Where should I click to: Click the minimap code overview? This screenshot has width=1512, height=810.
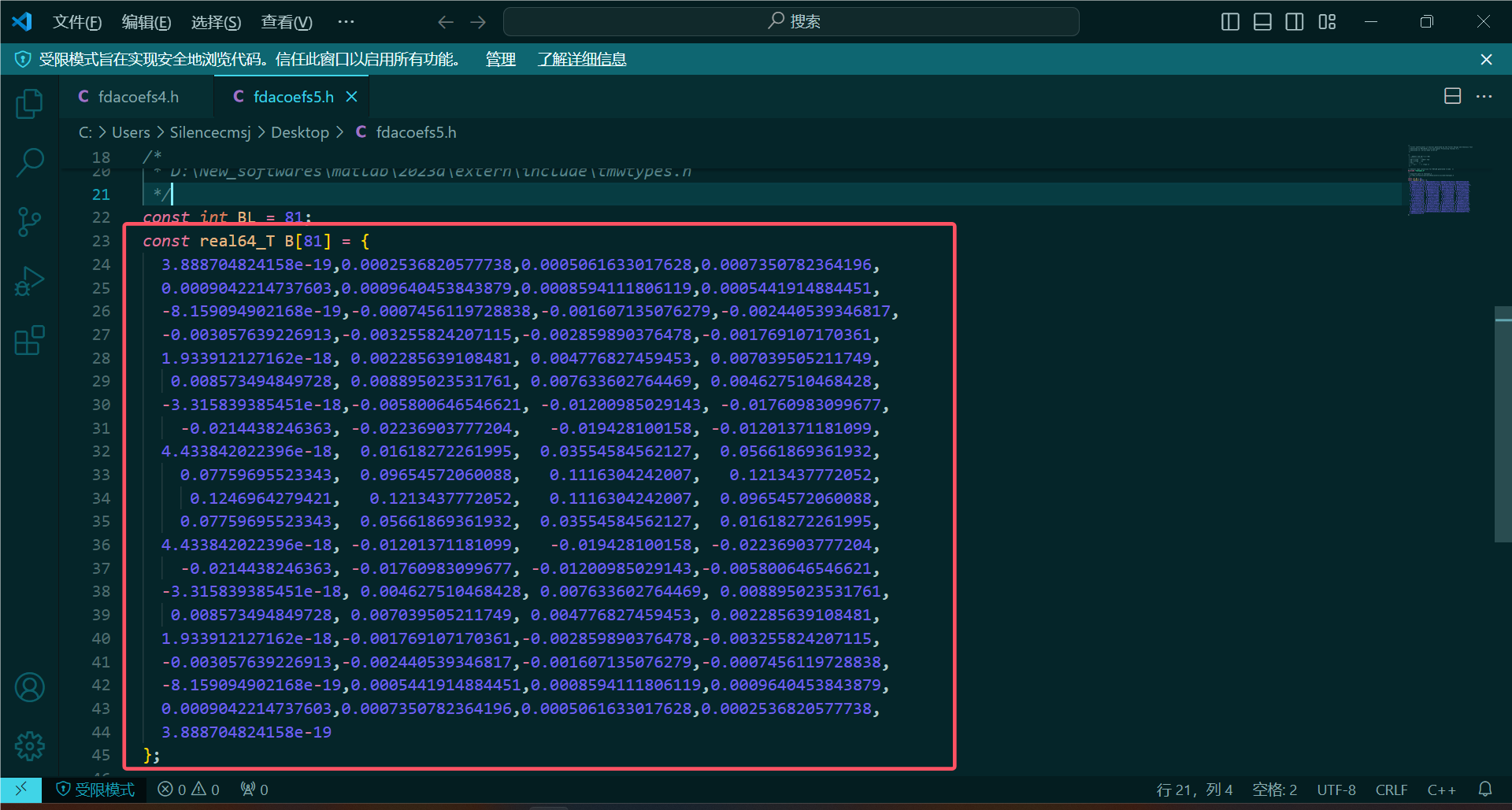(1440, 180)
